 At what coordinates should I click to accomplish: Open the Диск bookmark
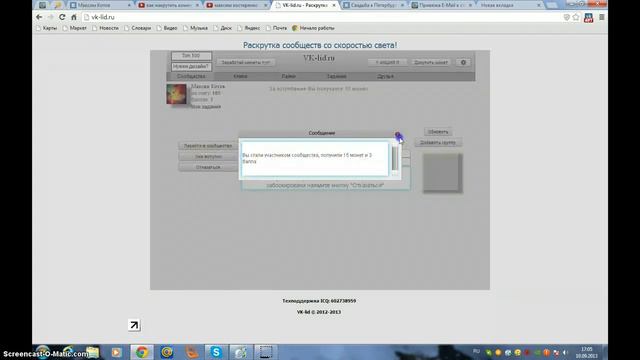[x=222, y=28]
